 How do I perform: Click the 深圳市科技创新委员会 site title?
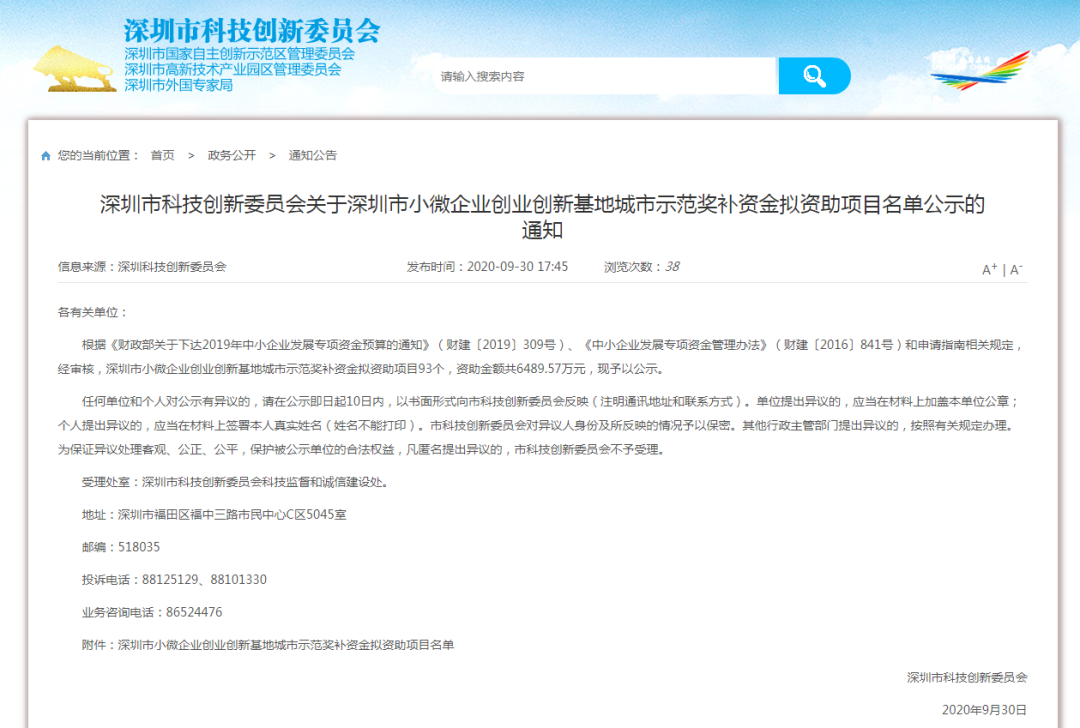252,30
